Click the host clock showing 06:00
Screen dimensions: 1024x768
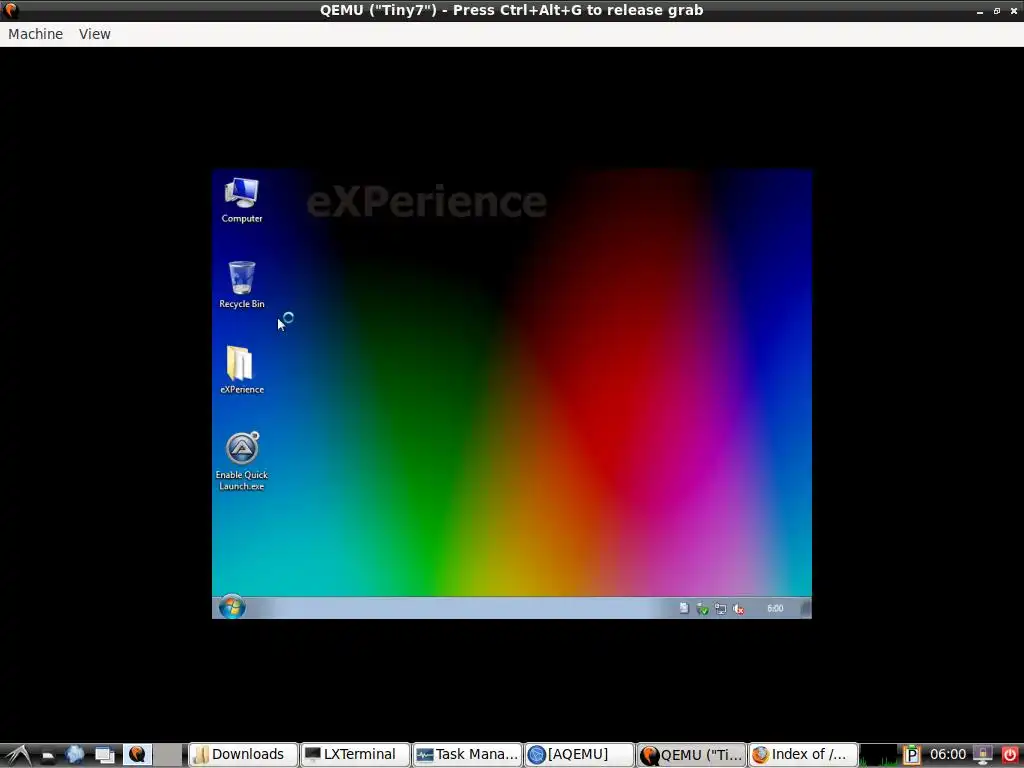[948, 754]
